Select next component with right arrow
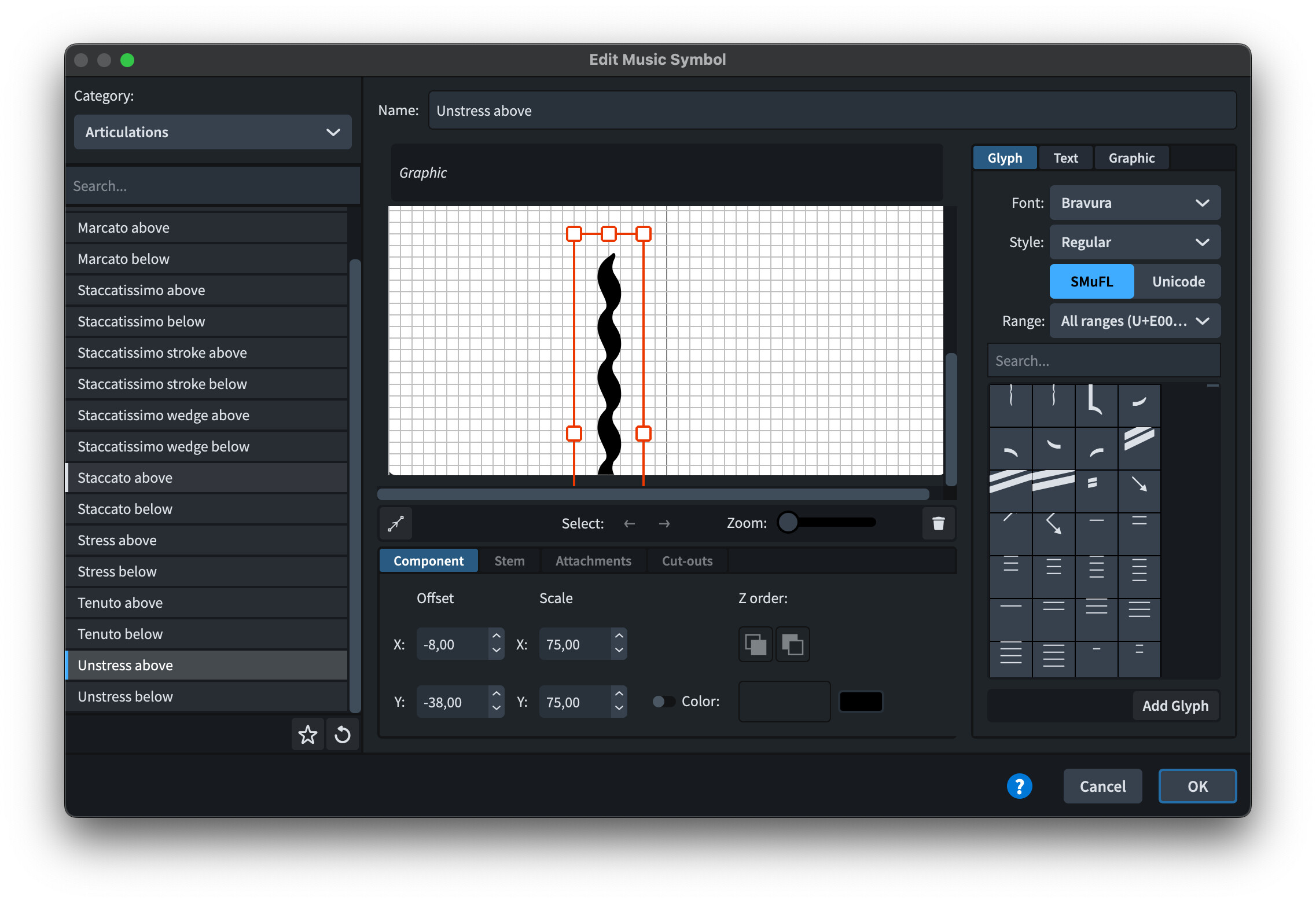The image size is (1316, 903). coord(664,524)
